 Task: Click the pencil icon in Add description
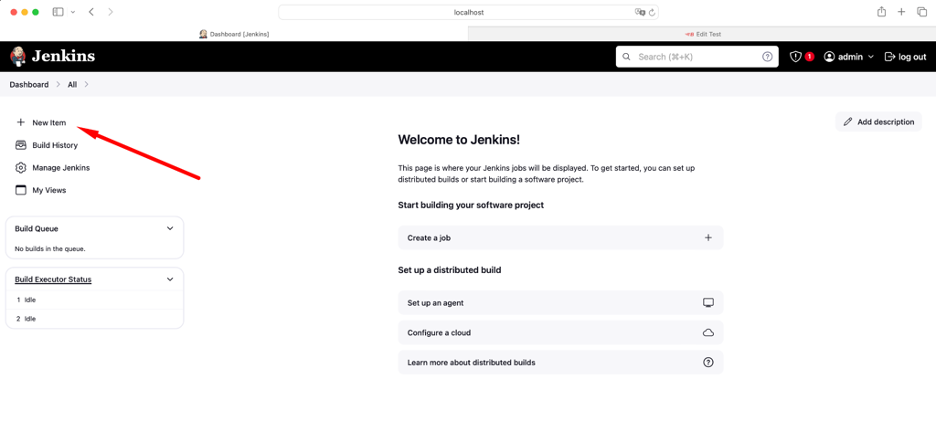coord(848,122)
